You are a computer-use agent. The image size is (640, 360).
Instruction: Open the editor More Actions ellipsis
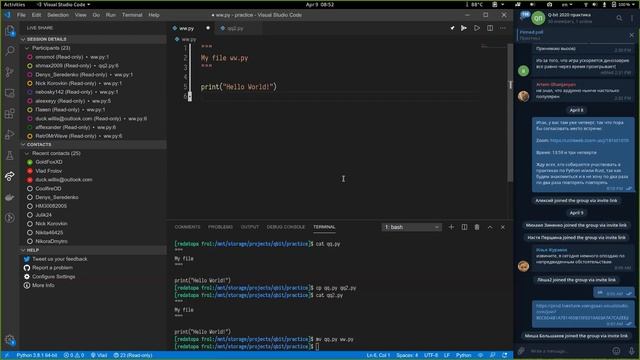(x=503, y=28)
